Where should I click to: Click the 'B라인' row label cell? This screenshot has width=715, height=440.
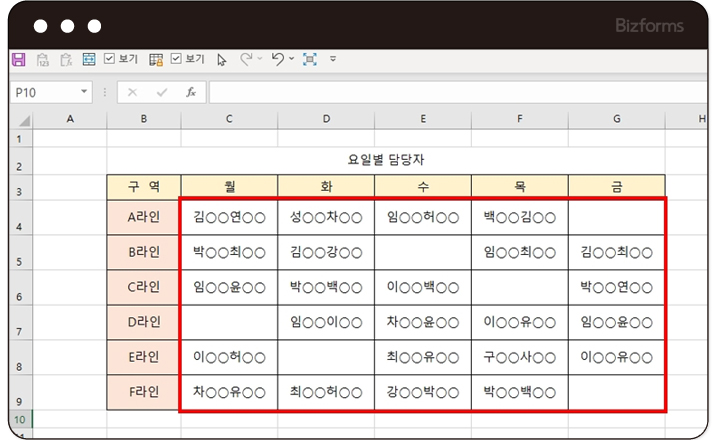(x=144, y=253)
